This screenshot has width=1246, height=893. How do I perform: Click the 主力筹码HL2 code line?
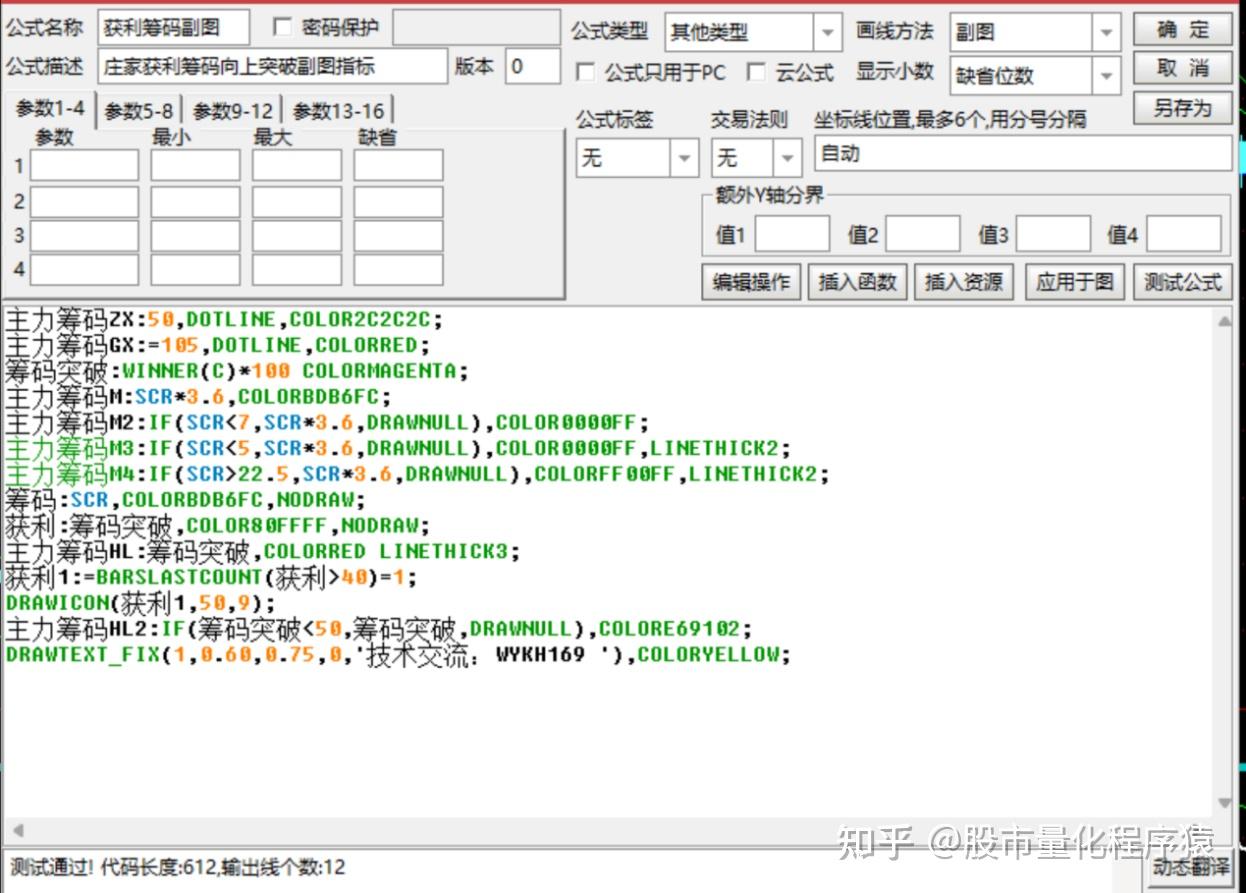click(378, 629)
